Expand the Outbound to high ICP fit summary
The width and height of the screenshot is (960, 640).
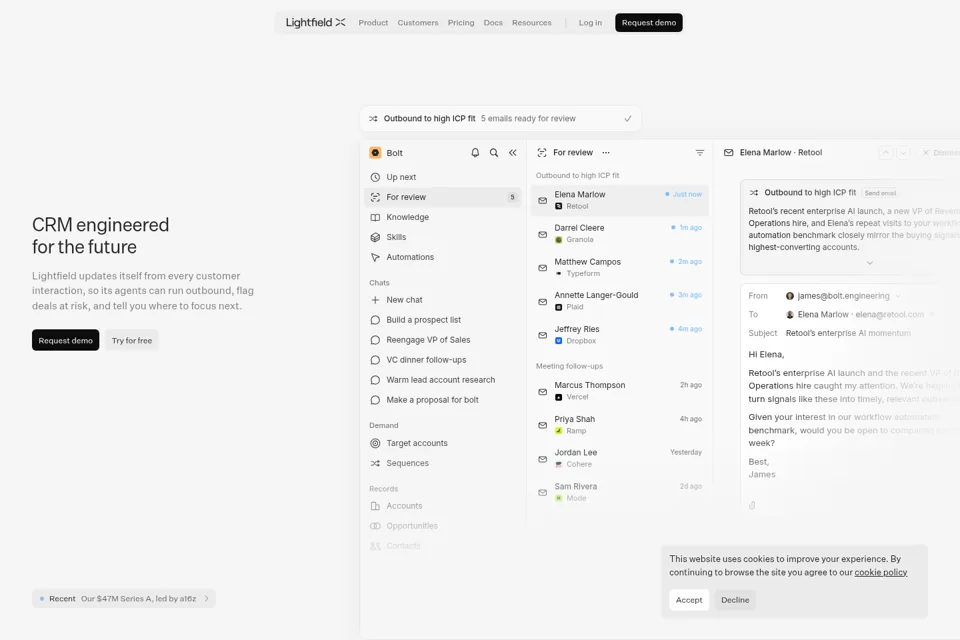[869, 263]
